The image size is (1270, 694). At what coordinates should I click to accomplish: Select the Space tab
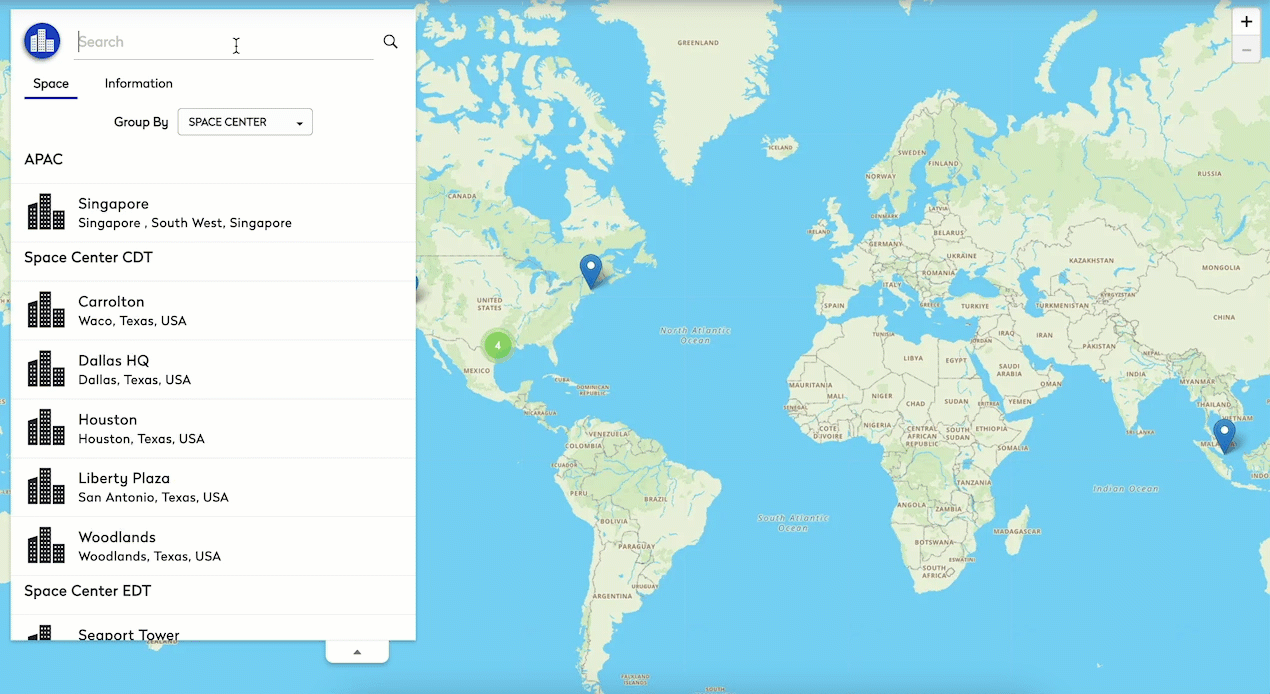51,84
